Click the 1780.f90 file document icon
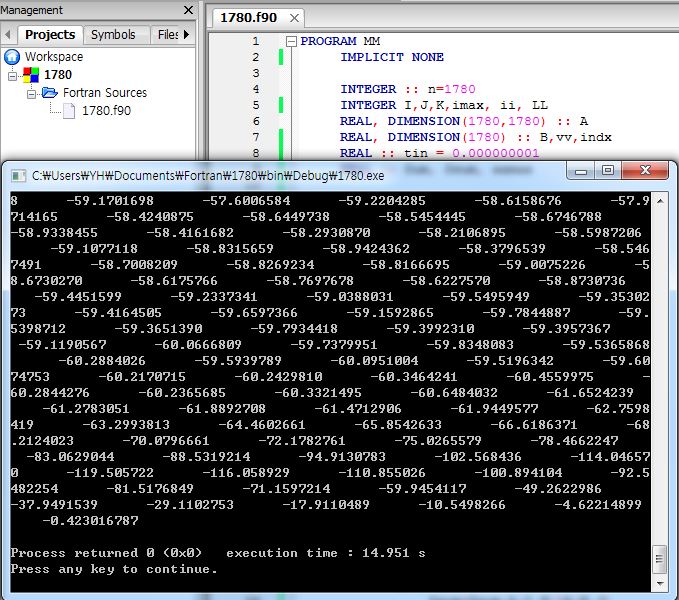Screen dimensions: 679x600 point(69,111)
